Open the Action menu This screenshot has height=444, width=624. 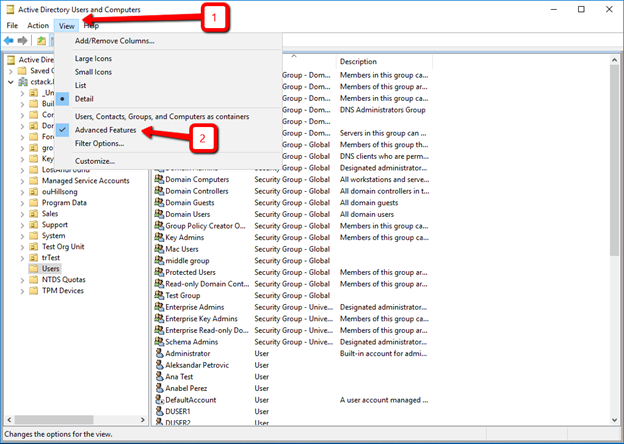(38, 25)
